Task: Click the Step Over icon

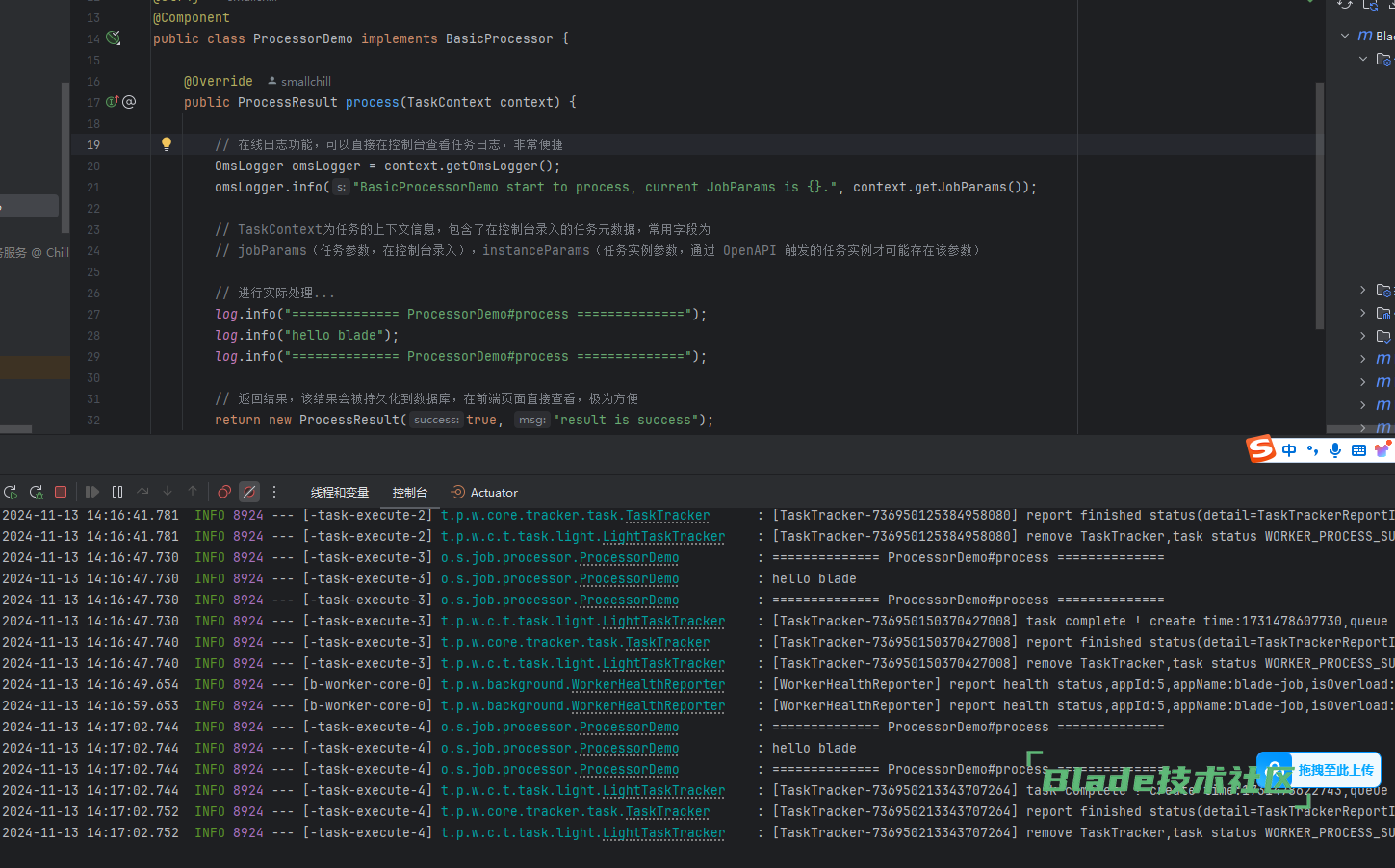Action: pos(142,492)
